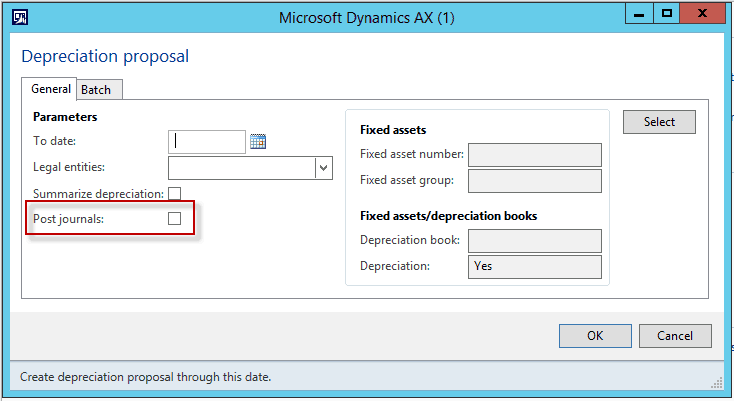Click the Fixed asset group field
The width and height of the screenshot is (734, 401).
pyautogui.click(x=535, y=181)
